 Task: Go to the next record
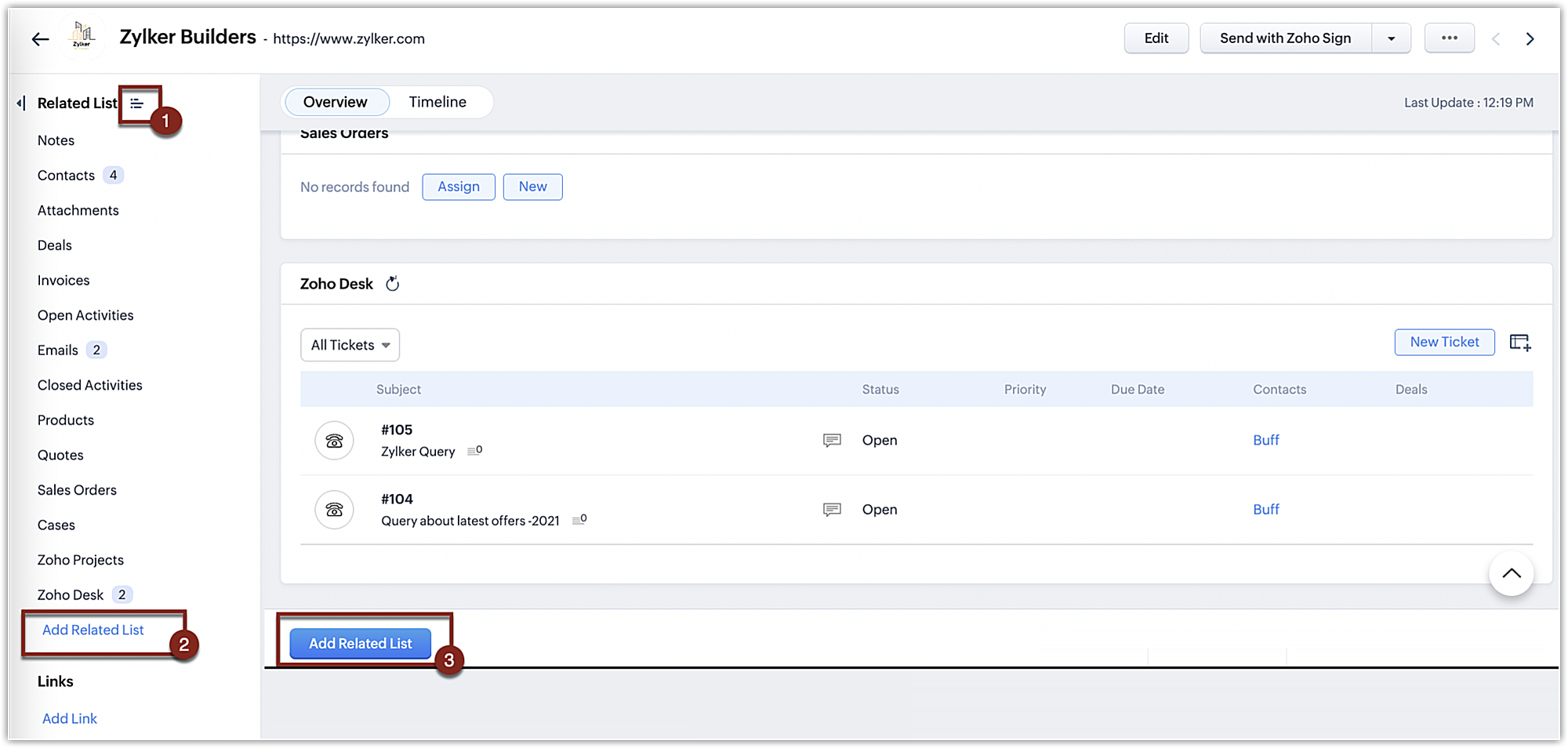[1530, 38]
